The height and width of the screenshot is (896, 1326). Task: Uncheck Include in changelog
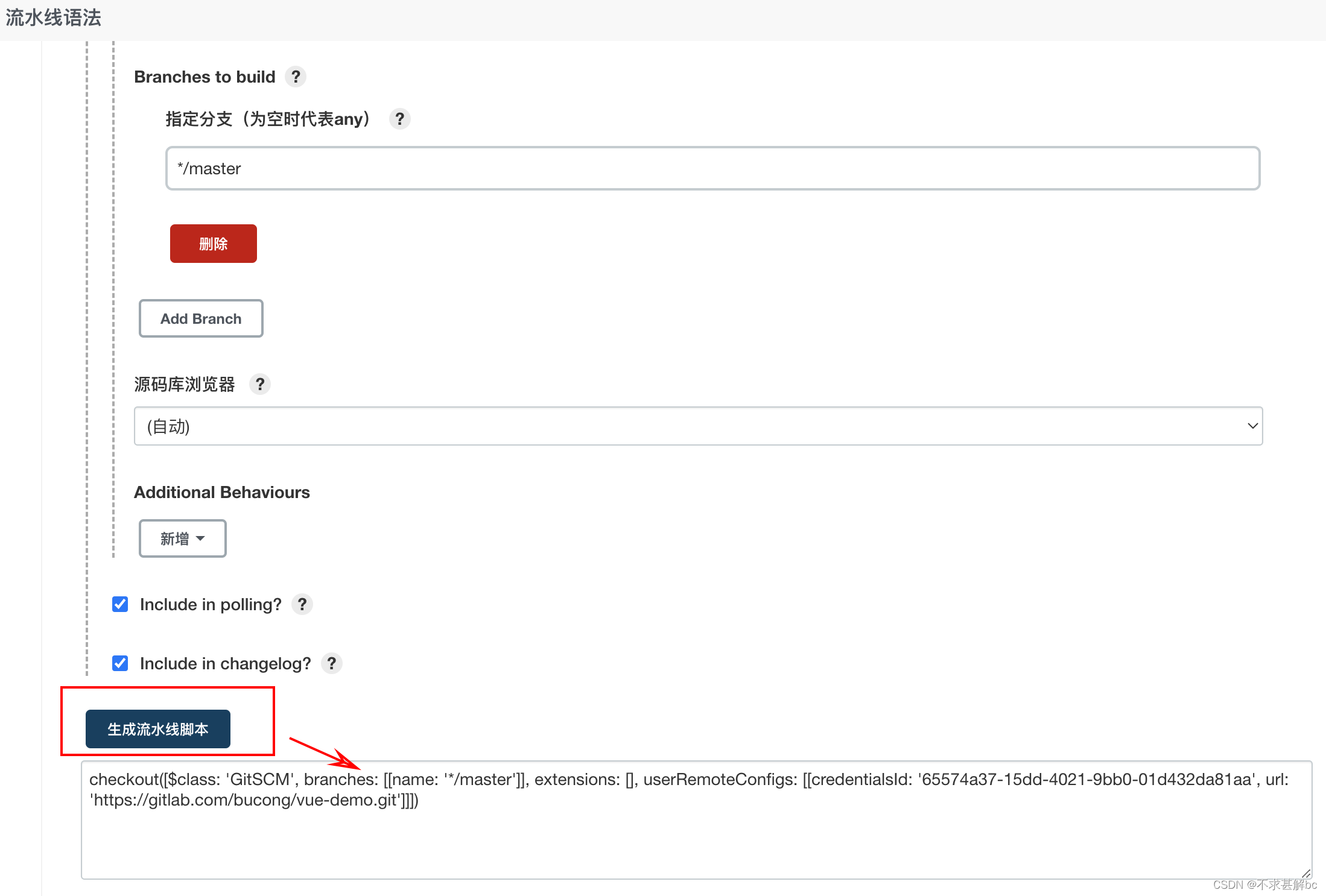(119, 663)
